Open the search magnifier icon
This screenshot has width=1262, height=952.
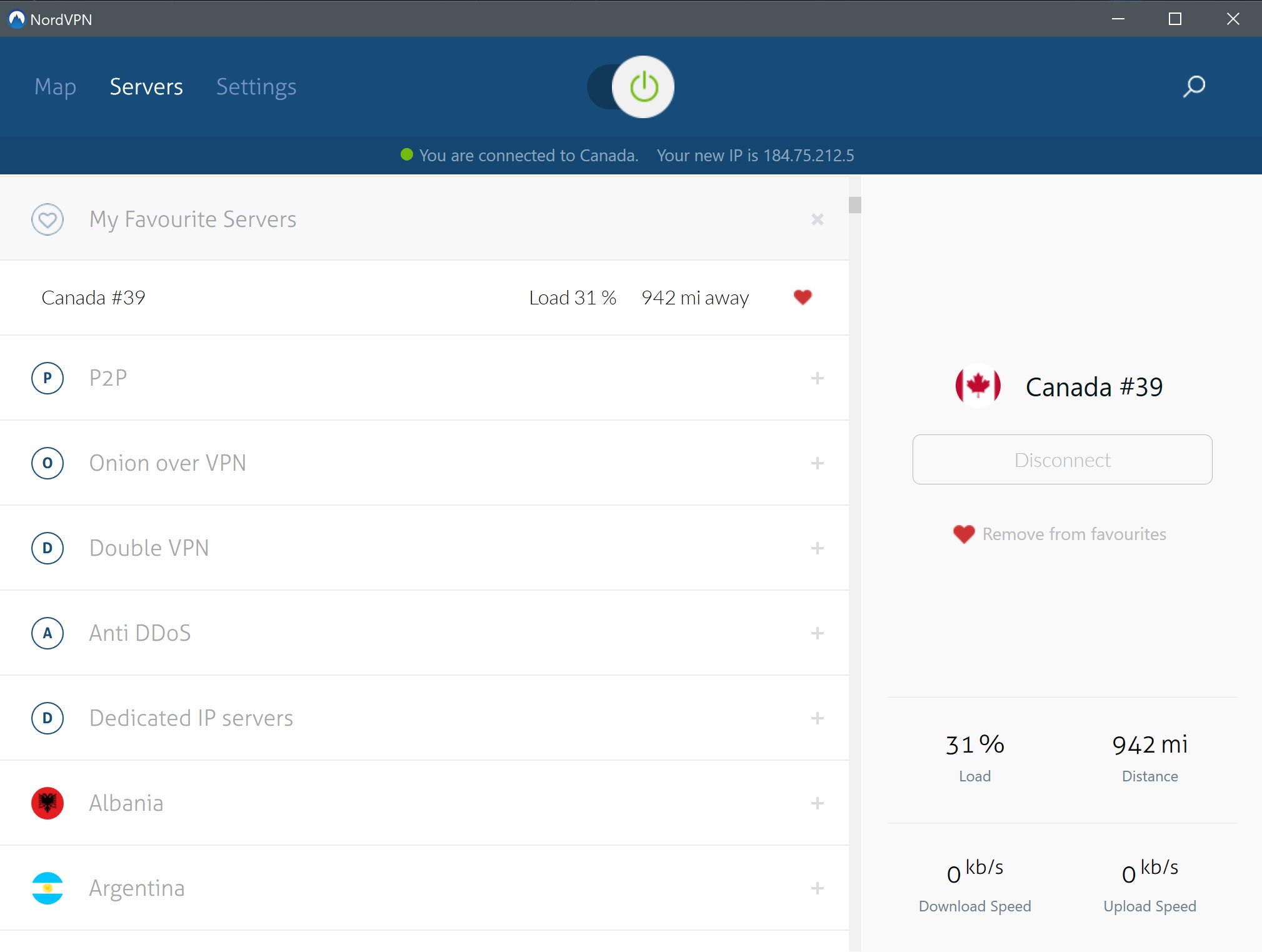click(x=1194, y=87)
